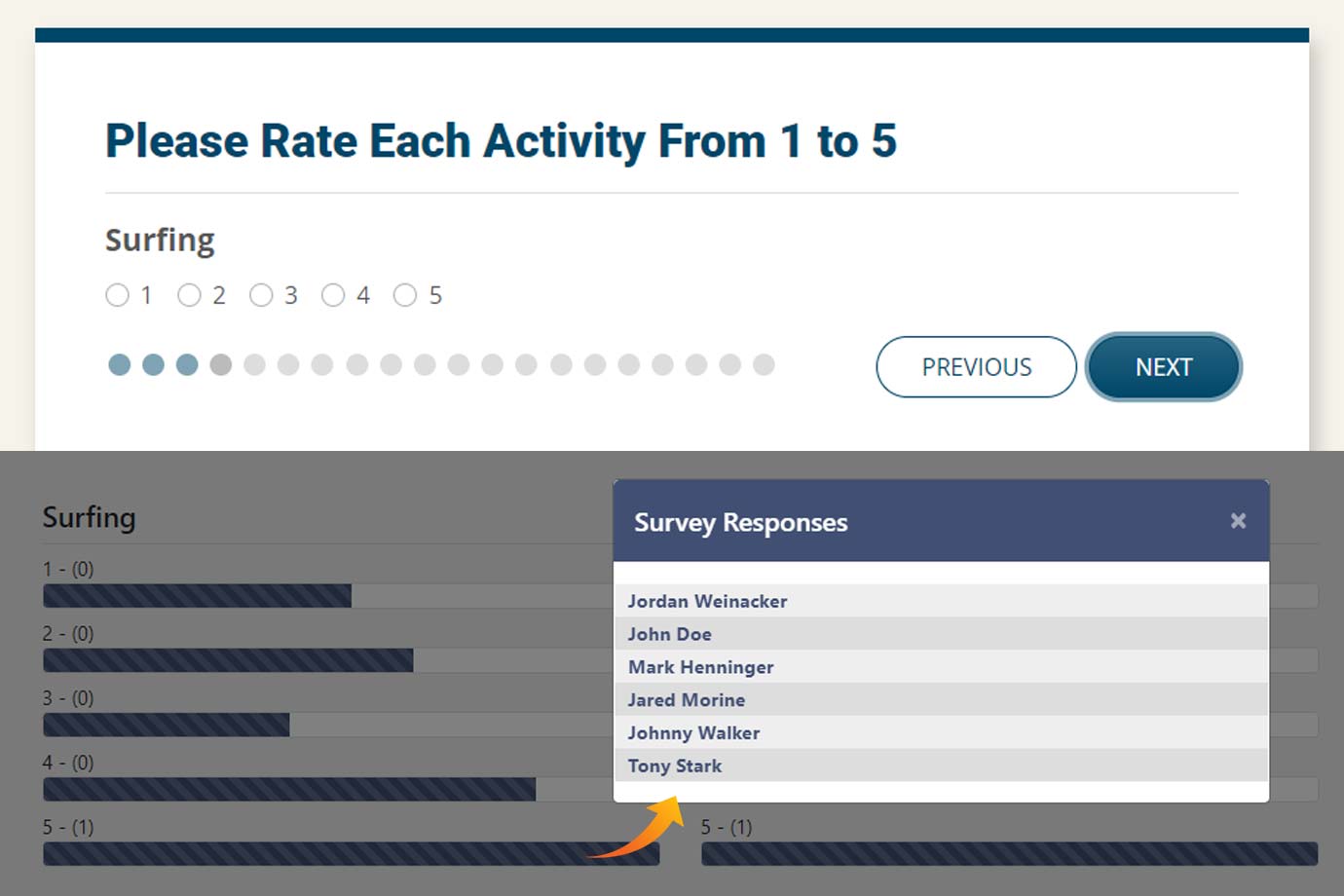Click the last progress step dot

(x=764, y=365)
